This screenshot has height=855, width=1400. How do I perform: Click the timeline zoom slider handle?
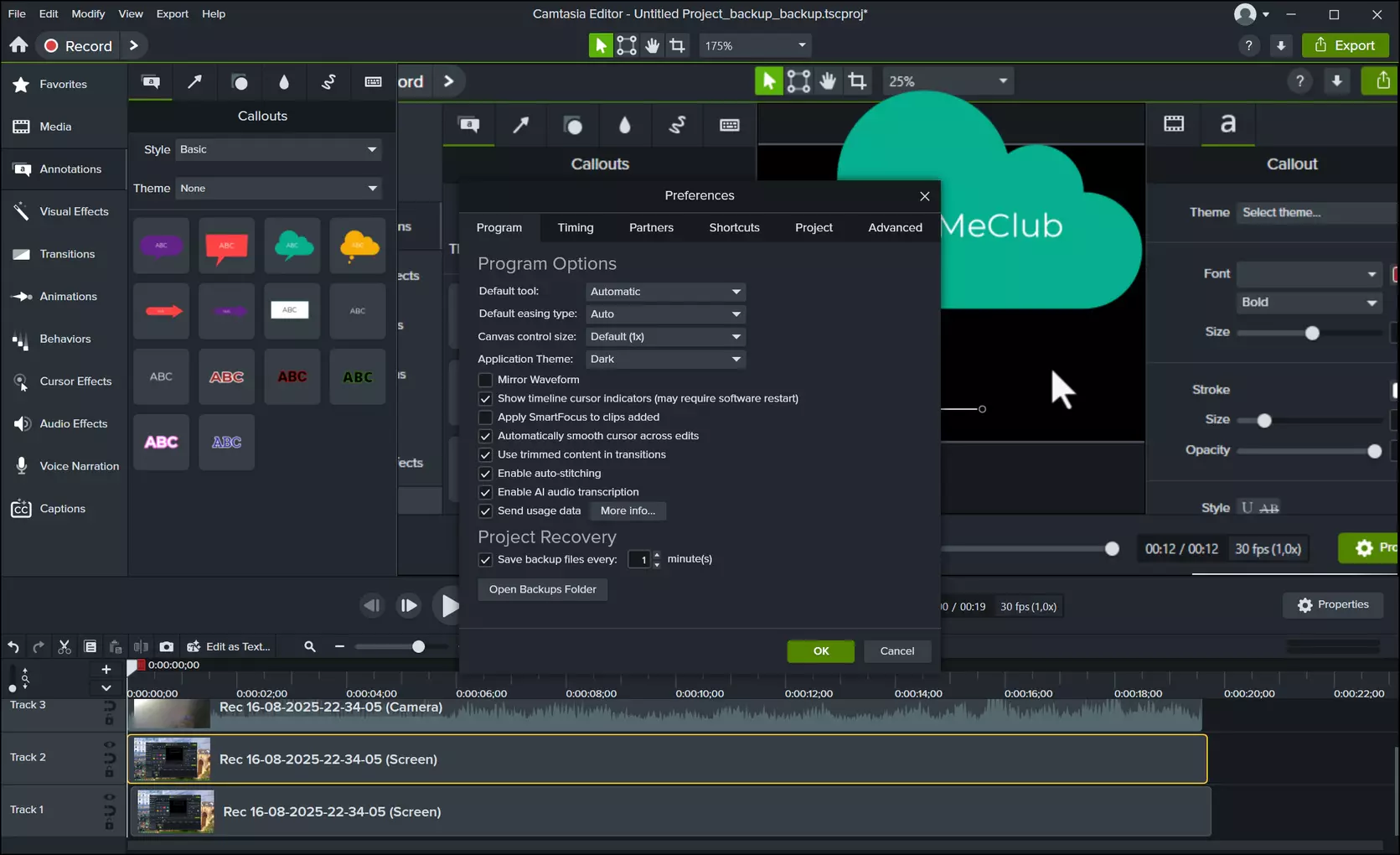point(418,646)
